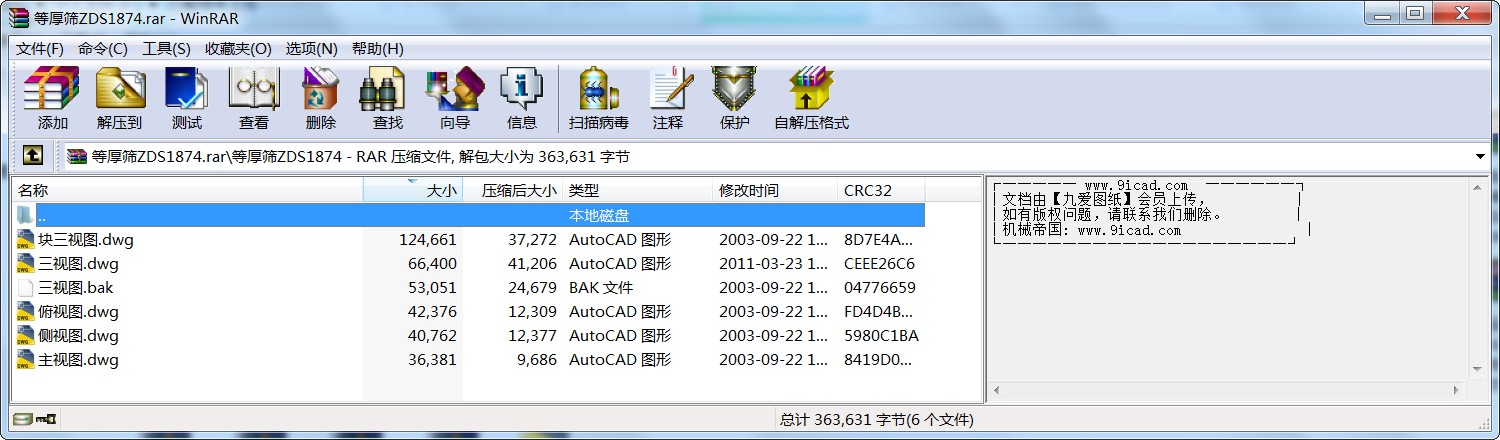Image resolution: width=1500 pixels, height=440 pixels.
Task: Click the 解压到 (Extract to) icon
Action: point(119,98)
